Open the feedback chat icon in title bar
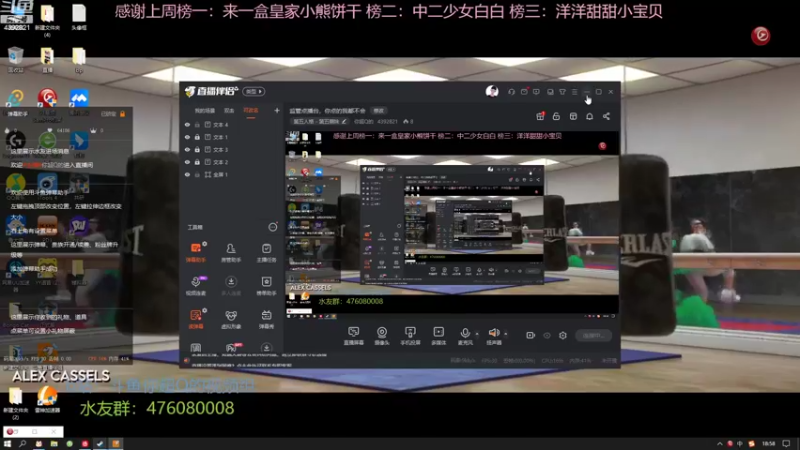 pos(536,92)
